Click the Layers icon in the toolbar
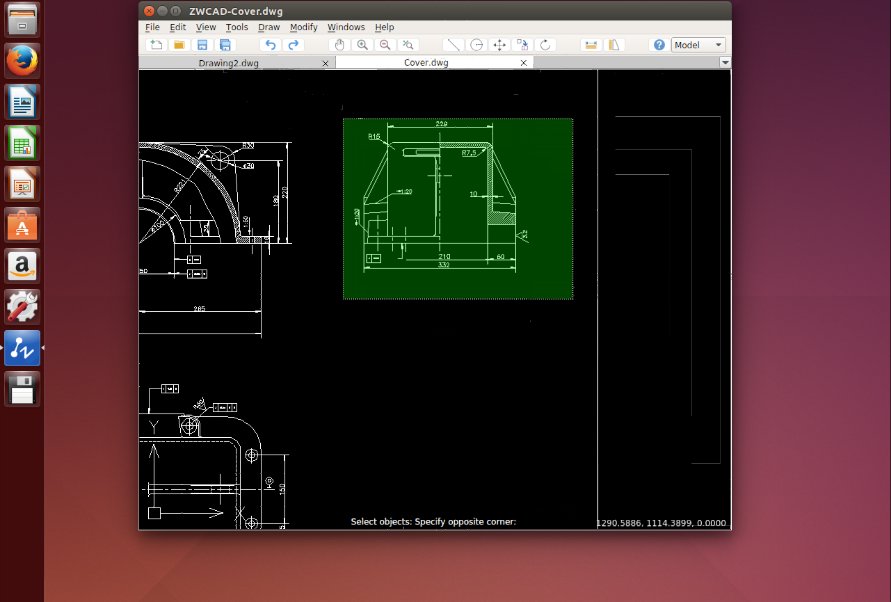Image resolution: width=891 pixels, height=602 pixels. 614,45
